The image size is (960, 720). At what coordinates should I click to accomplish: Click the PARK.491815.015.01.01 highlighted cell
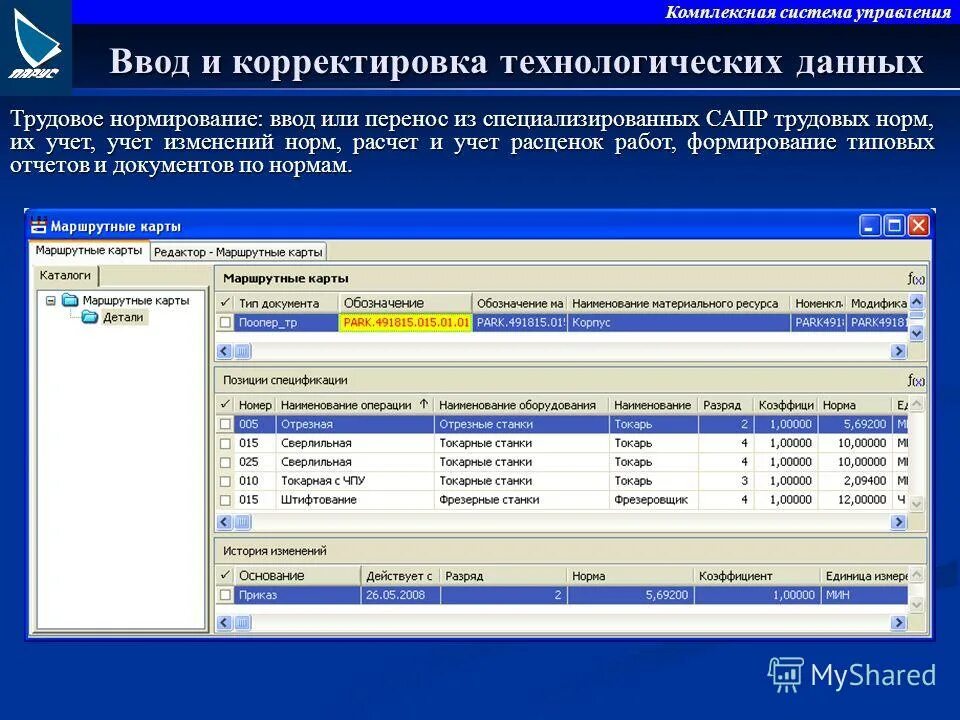(x=405, y=322)
